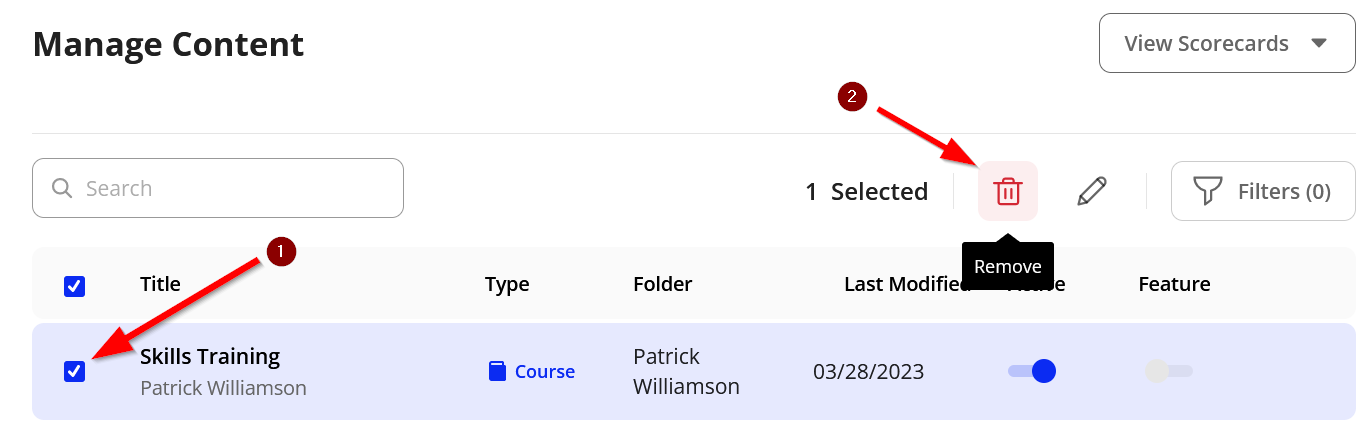
Task: Click the funnel filter icon
Action: [1208, 191]
